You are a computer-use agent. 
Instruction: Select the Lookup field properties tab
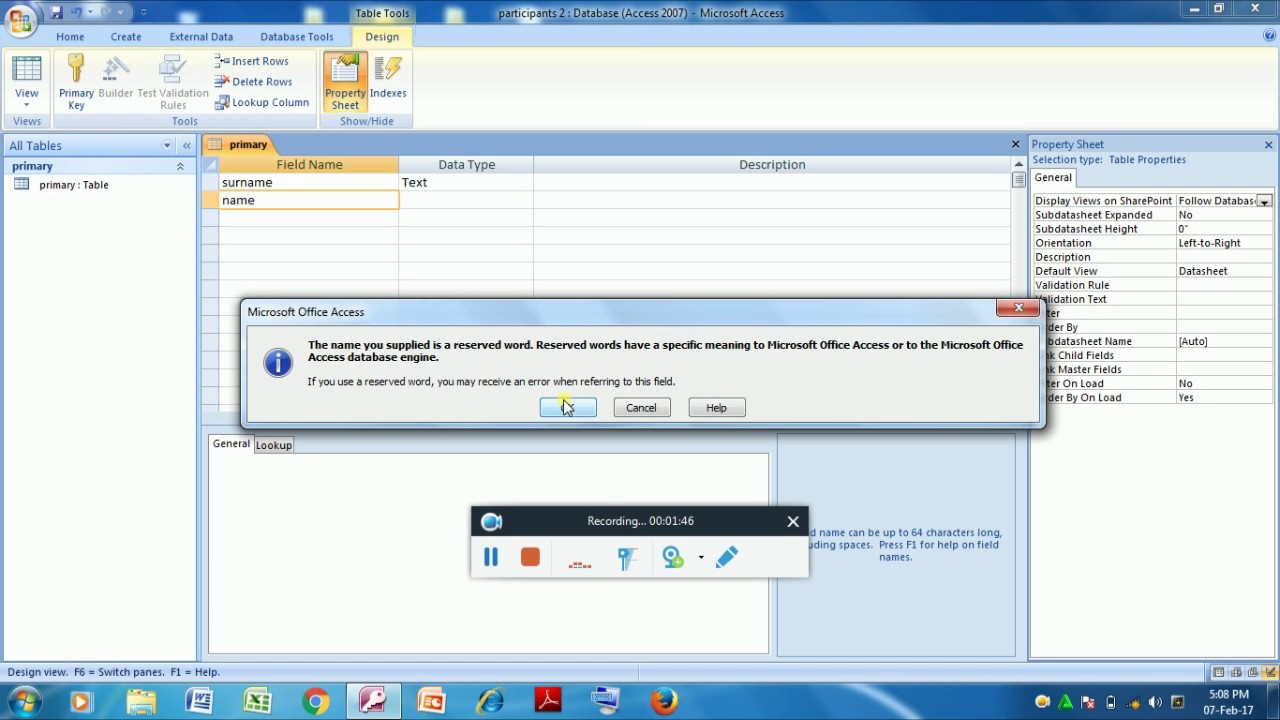coord(273,445)
